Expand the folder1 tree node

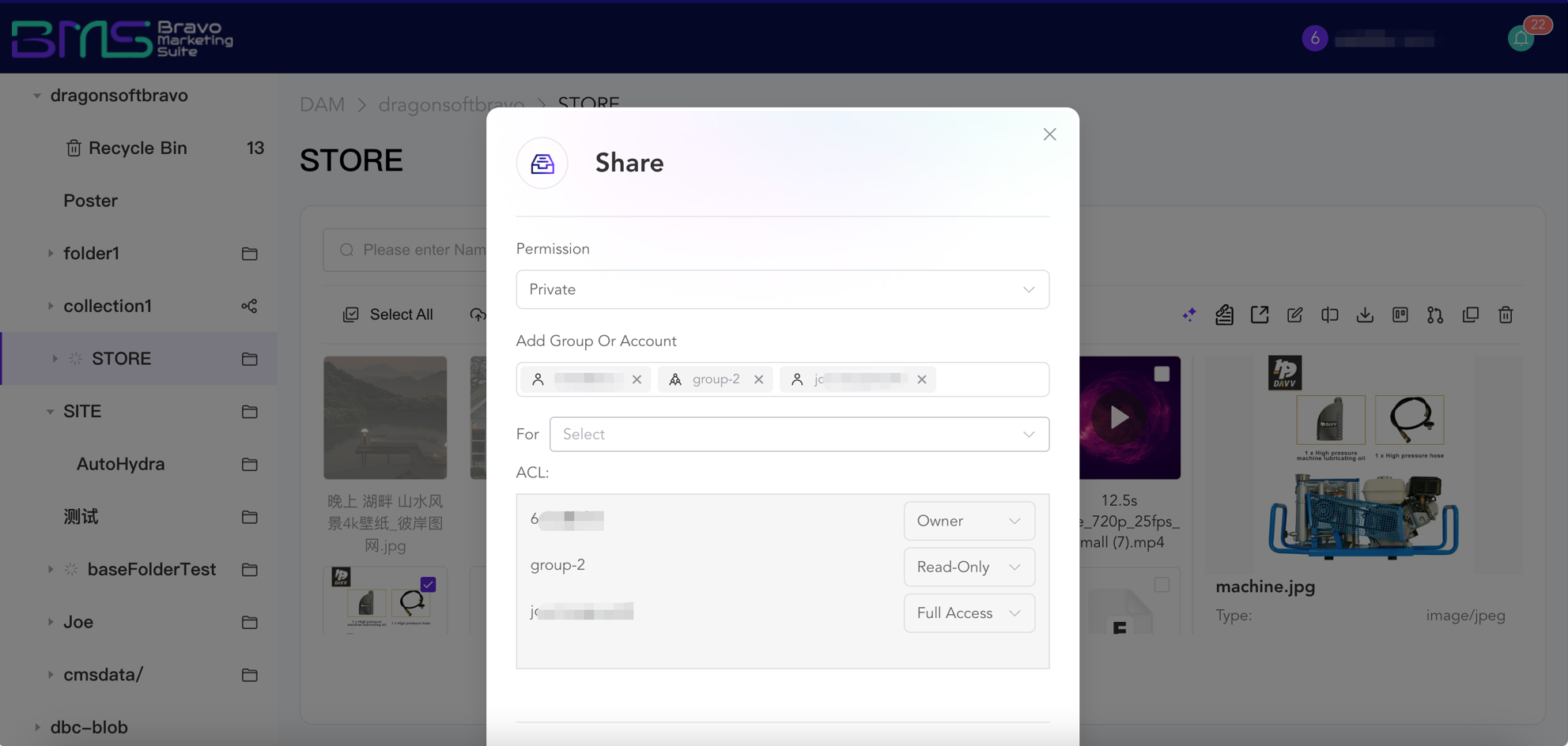51,254
